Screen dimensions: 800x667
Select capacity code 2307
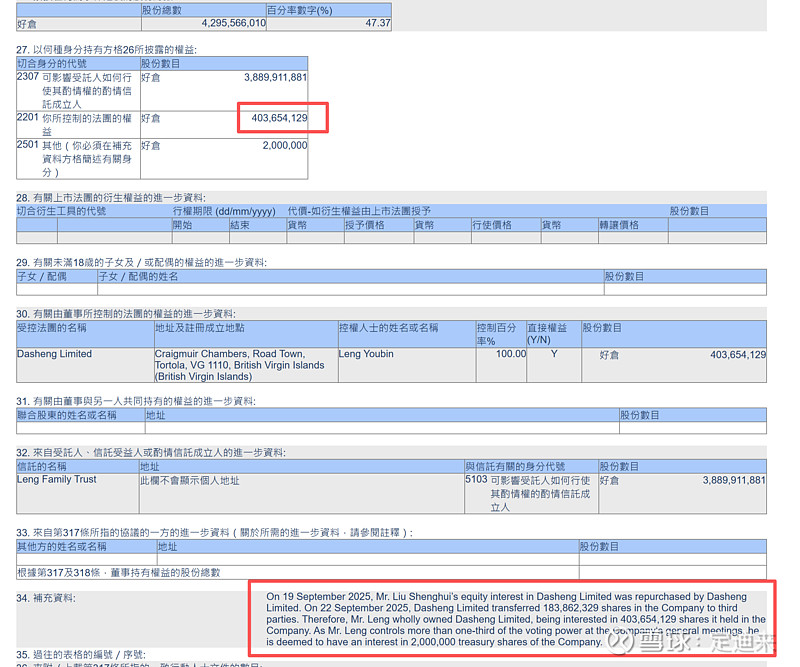tap(28, 77)
